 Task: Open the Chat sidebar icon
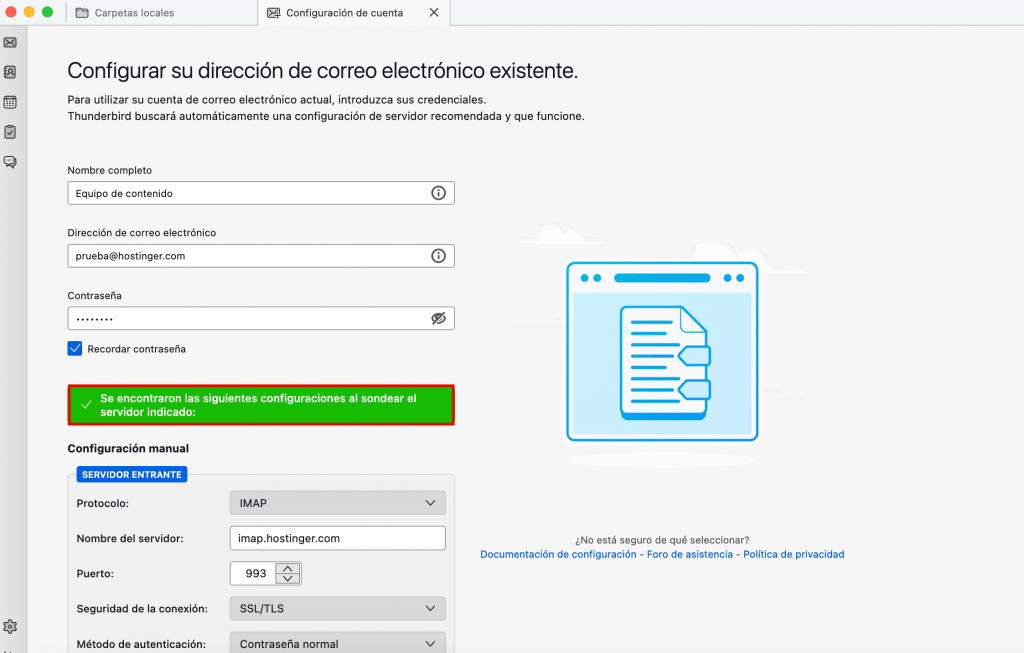(10, 162)
